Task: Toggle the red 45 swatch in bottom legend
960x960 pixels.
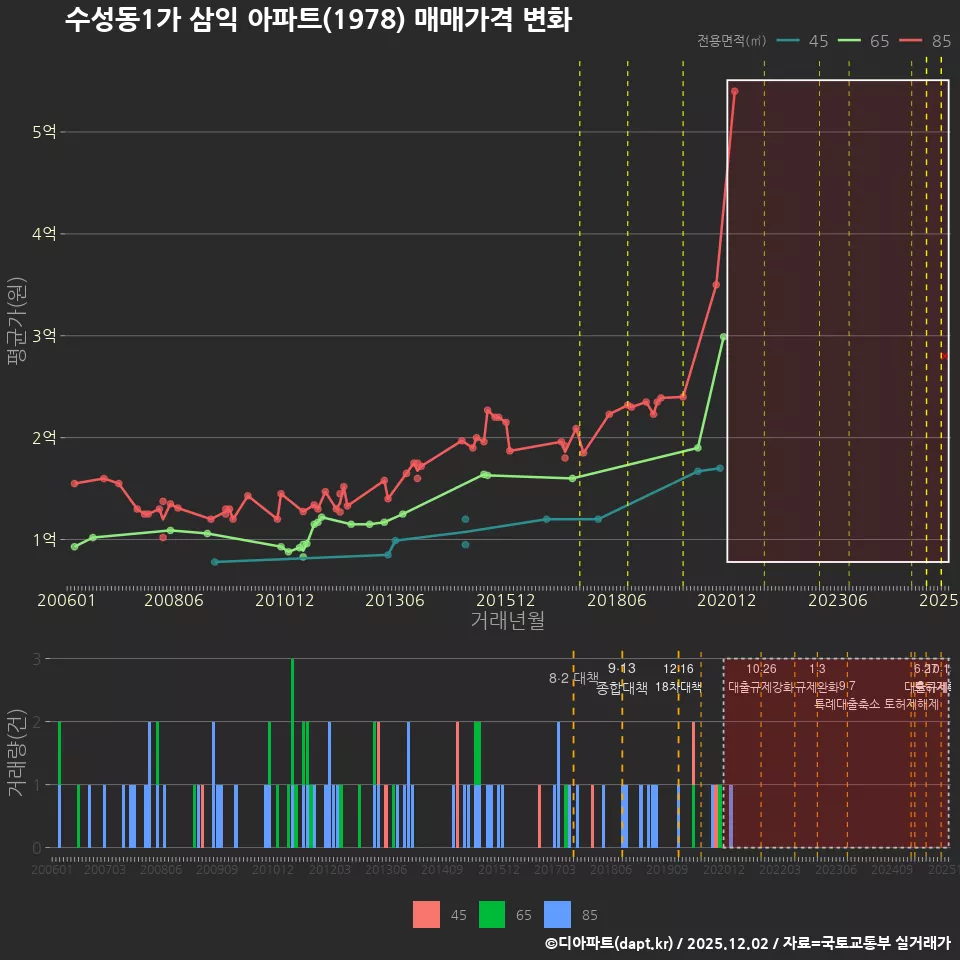Action: pyautogui.click(x=426, y=914)
